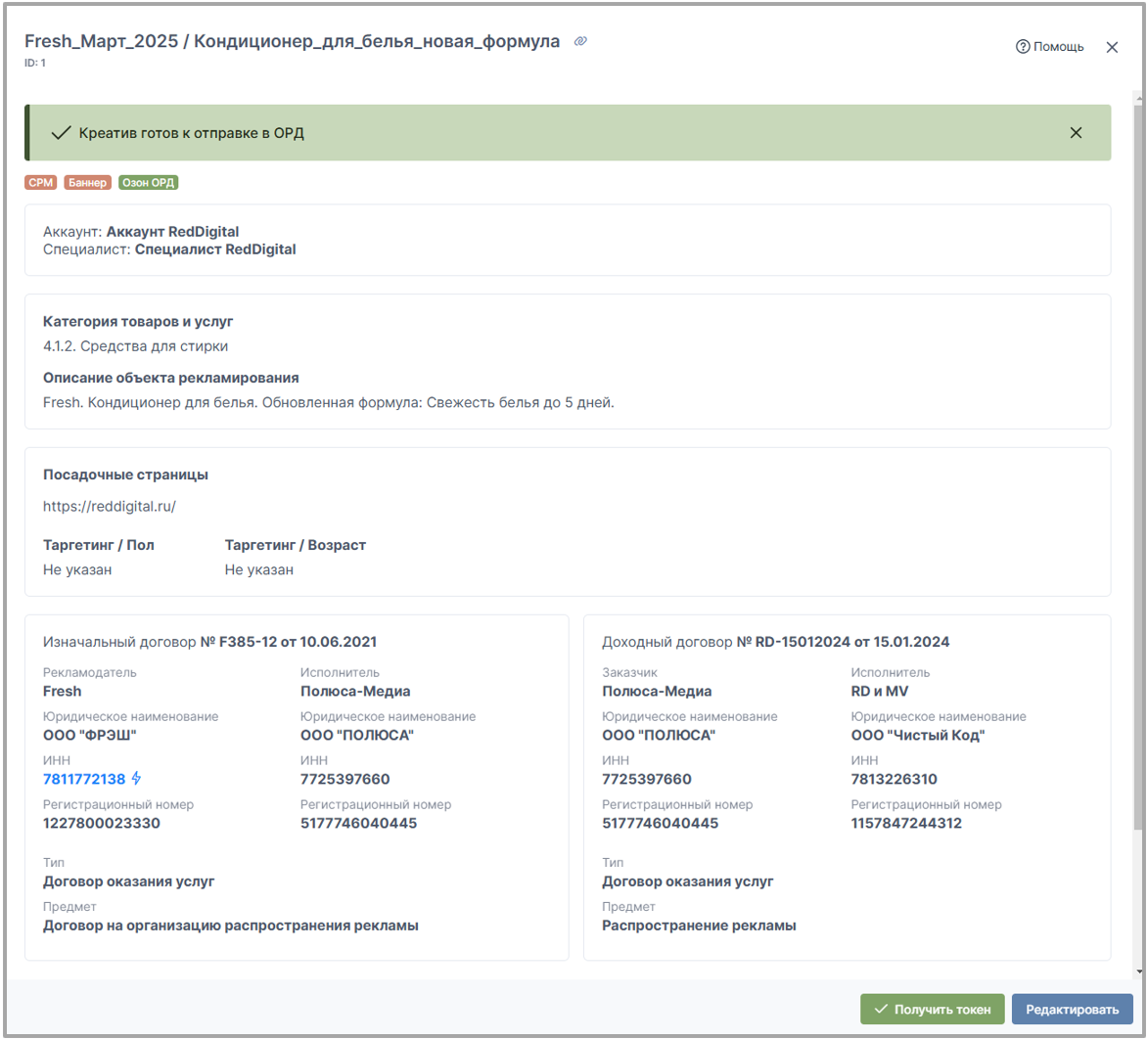Select the Баннер tag
Screen dimensions: 1148x1040
pos(88,182)
